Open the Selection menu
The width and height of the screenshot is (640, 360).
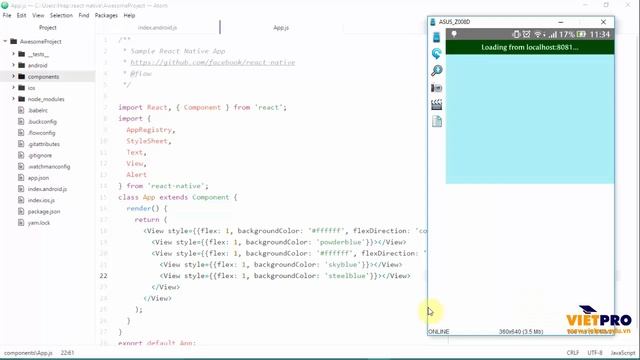[61, 16]
